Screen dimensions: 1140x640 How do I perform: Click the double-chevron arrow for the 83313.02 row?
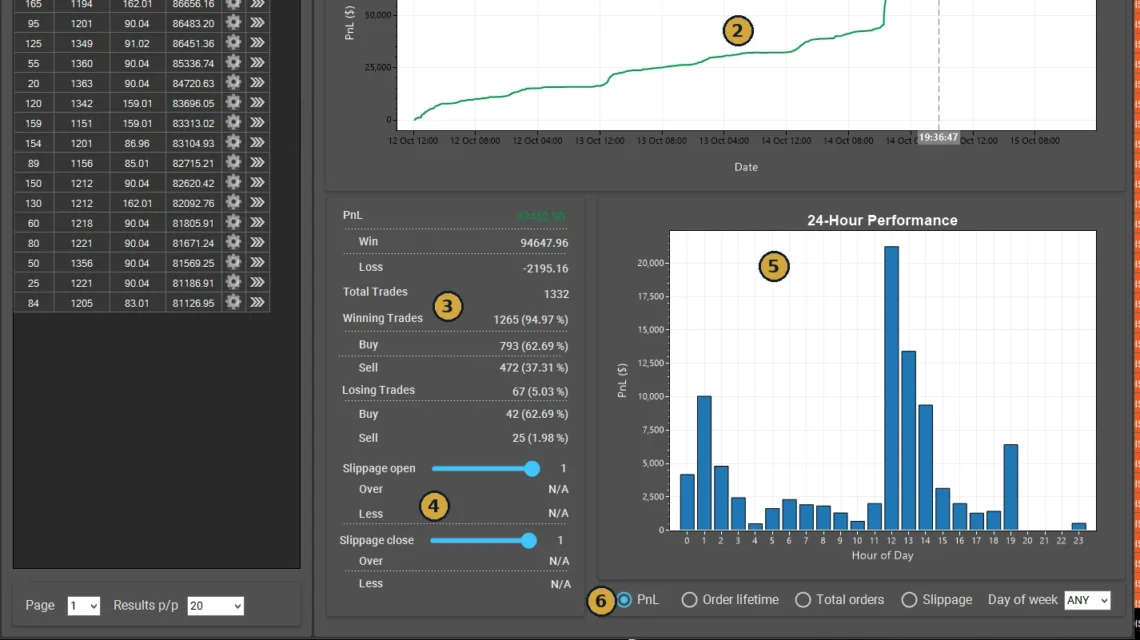[x=257, y=123]
